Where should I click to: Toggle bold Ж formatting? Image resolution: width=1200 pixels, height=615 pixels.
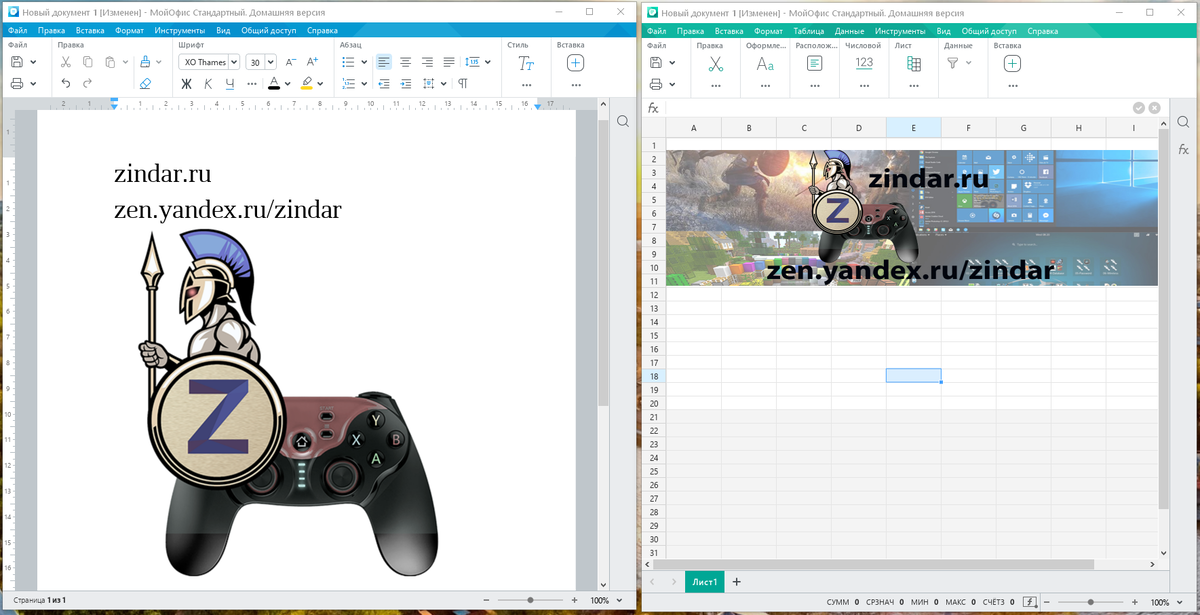186,84
